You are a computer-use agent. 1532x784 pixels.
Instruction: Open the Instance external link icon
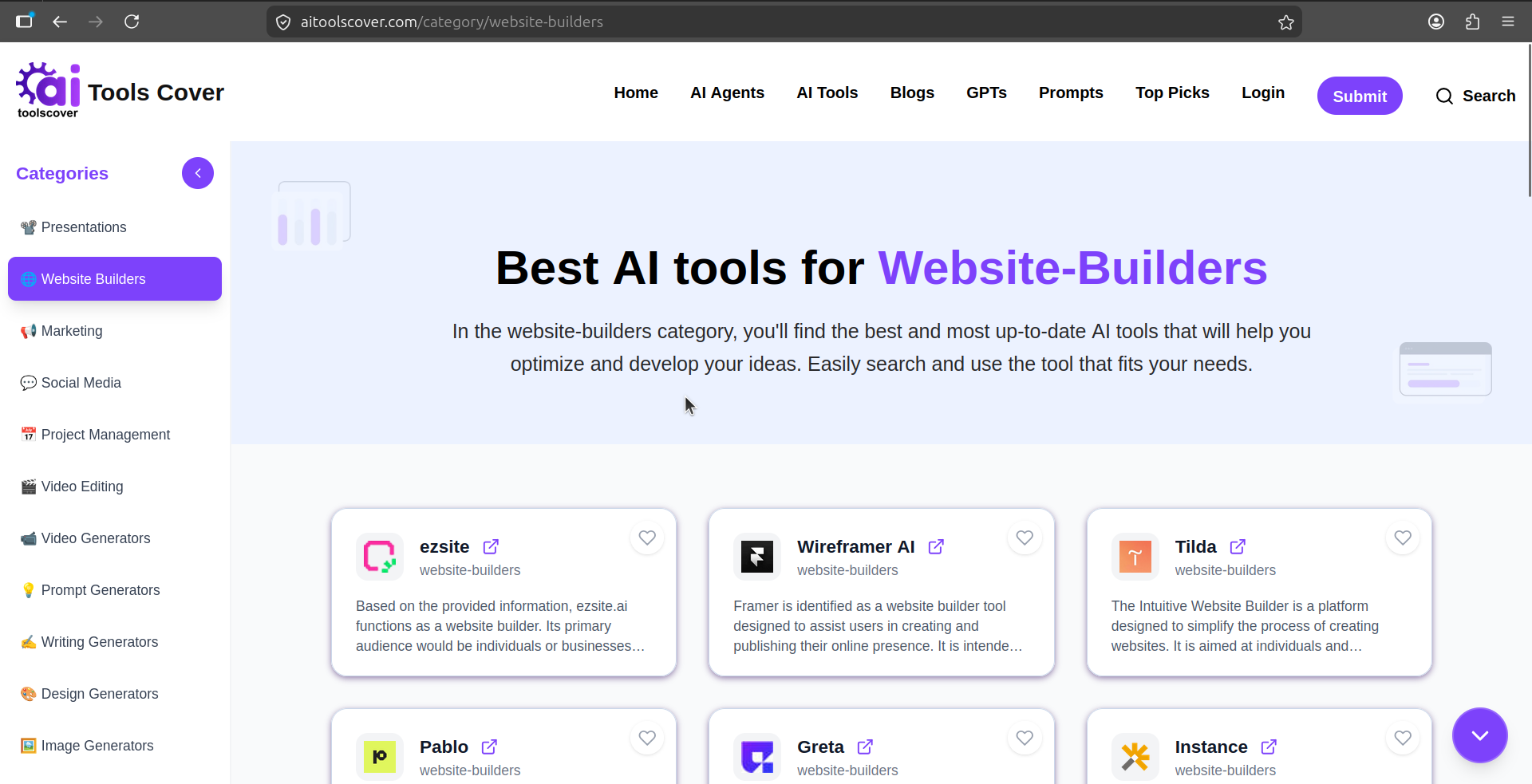tap(1269, 747)
